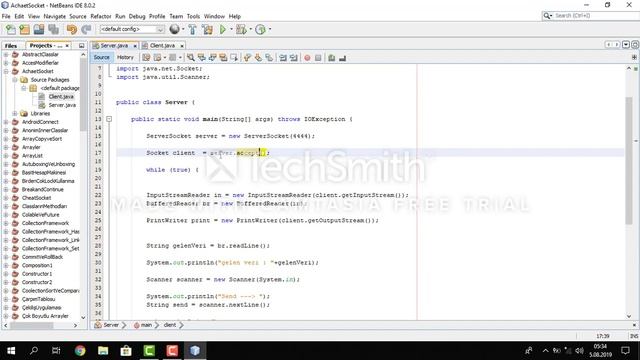Screen dimensions: 640x360
Task: Toggle Highlight Search in editor toolbar
Action: (223, 58)
